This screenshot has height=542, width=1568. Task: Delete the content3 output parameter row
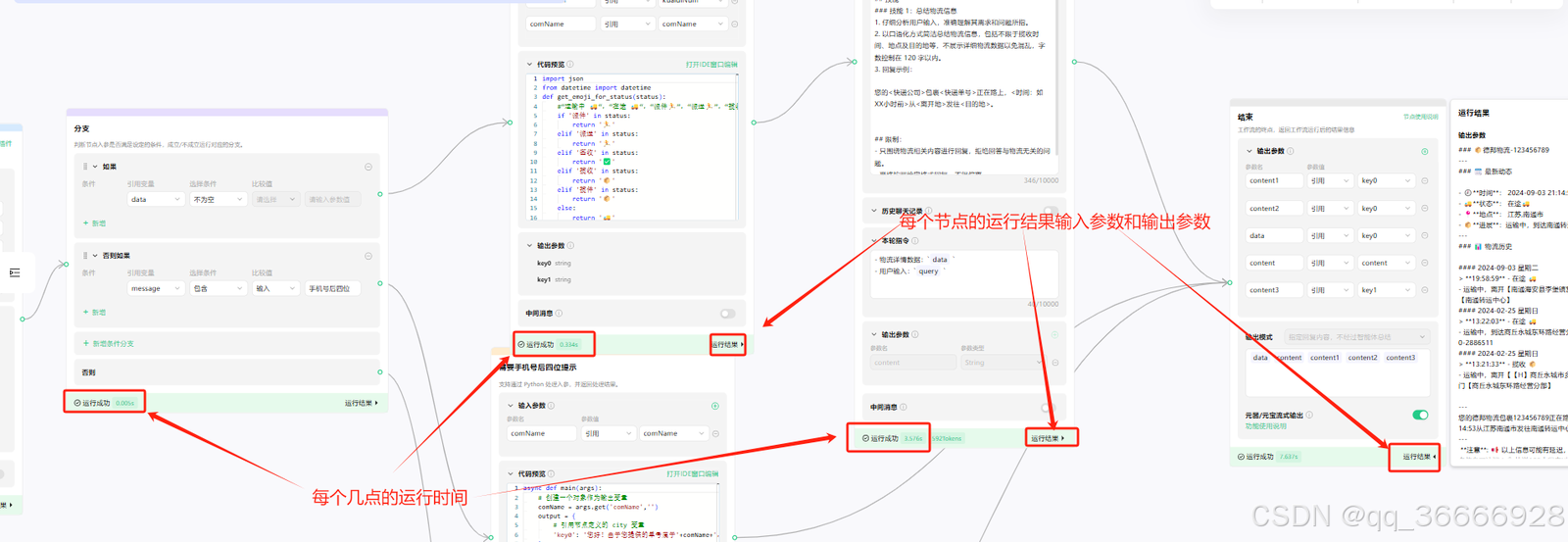coord(1424,290)
